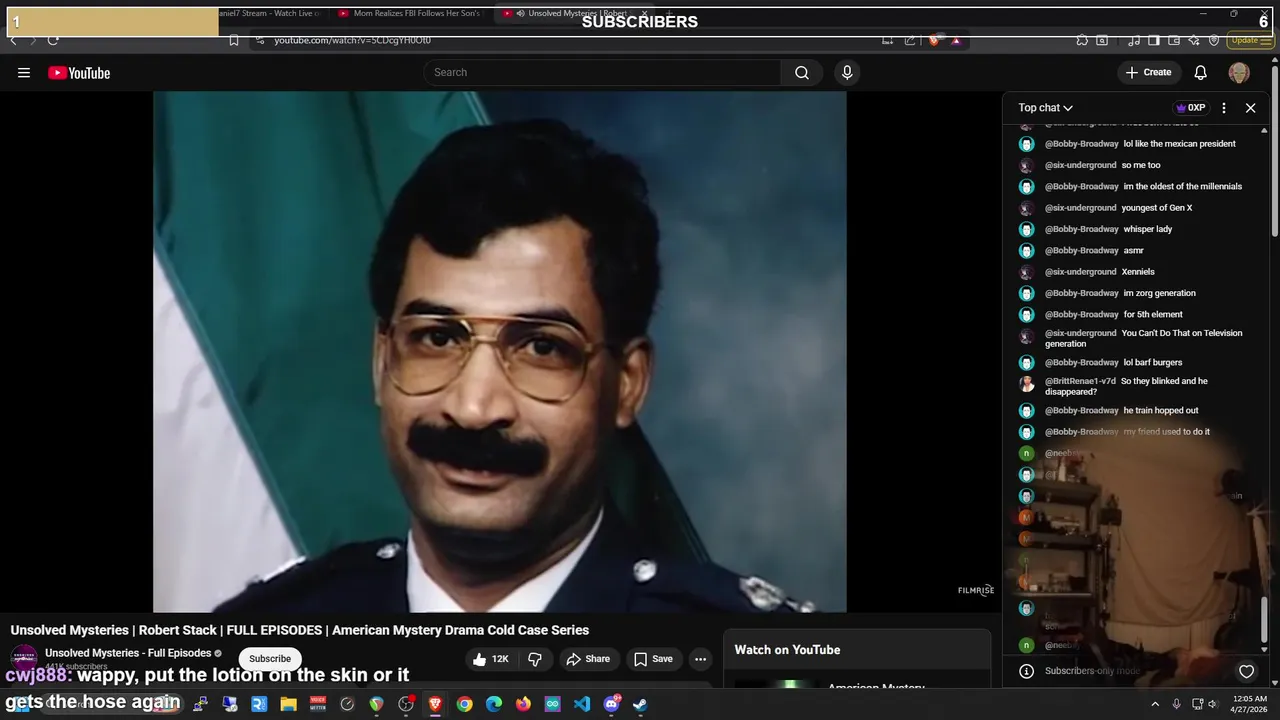
Task: Open Google Chrome from taskbar
Action: tap(465, 704)
